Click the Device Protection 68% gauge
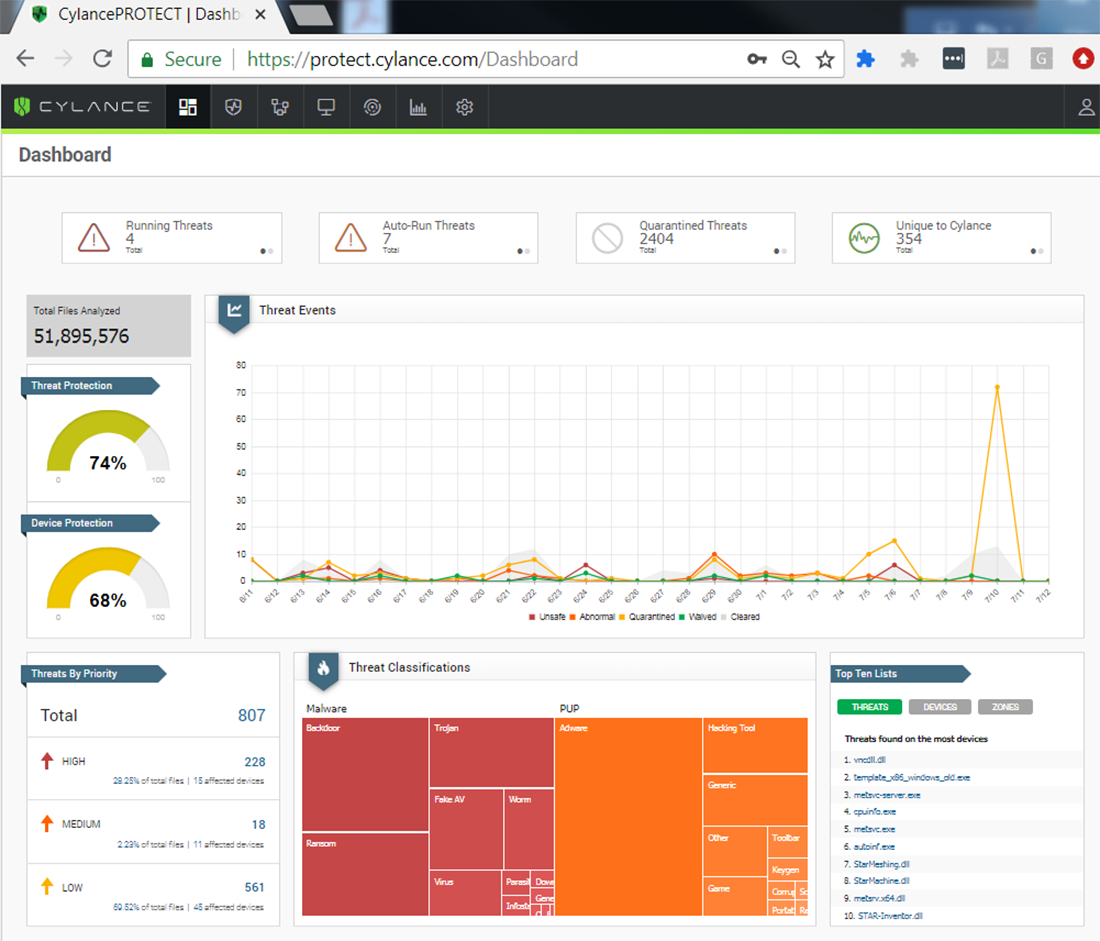Viewport: 1100px width, 941px height. pyautogui.click(x=108, y=580)
